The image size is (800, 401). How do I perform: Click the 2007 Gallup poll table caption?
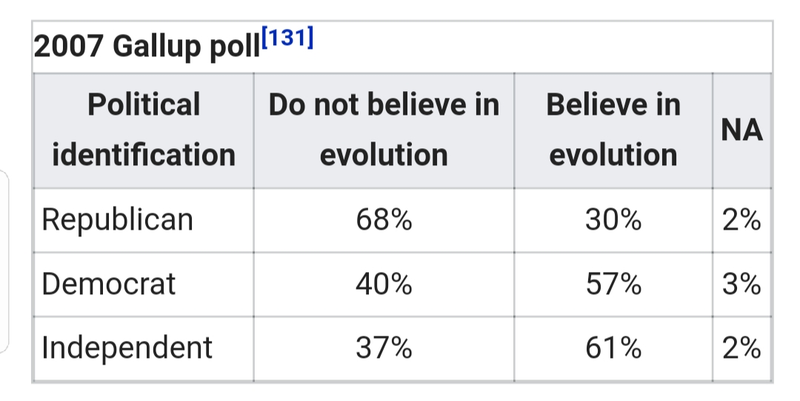coord(173,45)
